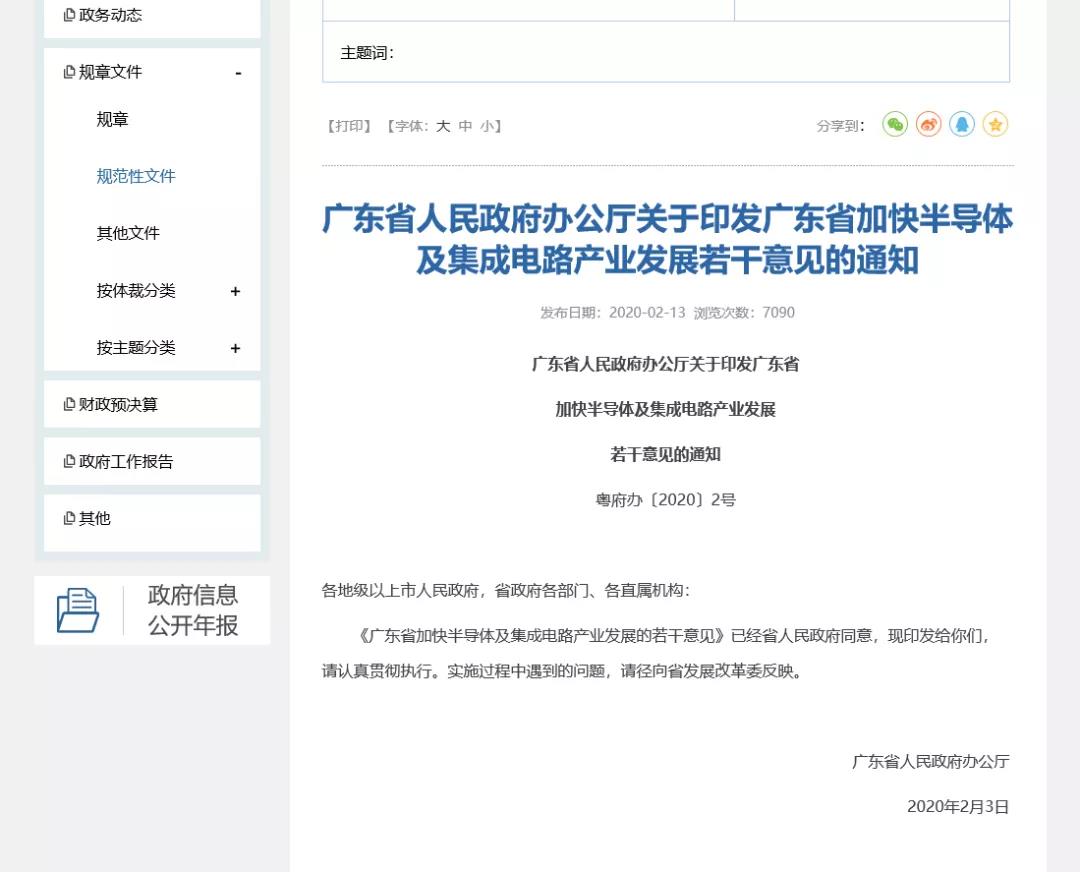The width and height of the screenshot is (1080, 872).
Task: Click the 政府信息公开年报 banner text
Action: point(193,610)
